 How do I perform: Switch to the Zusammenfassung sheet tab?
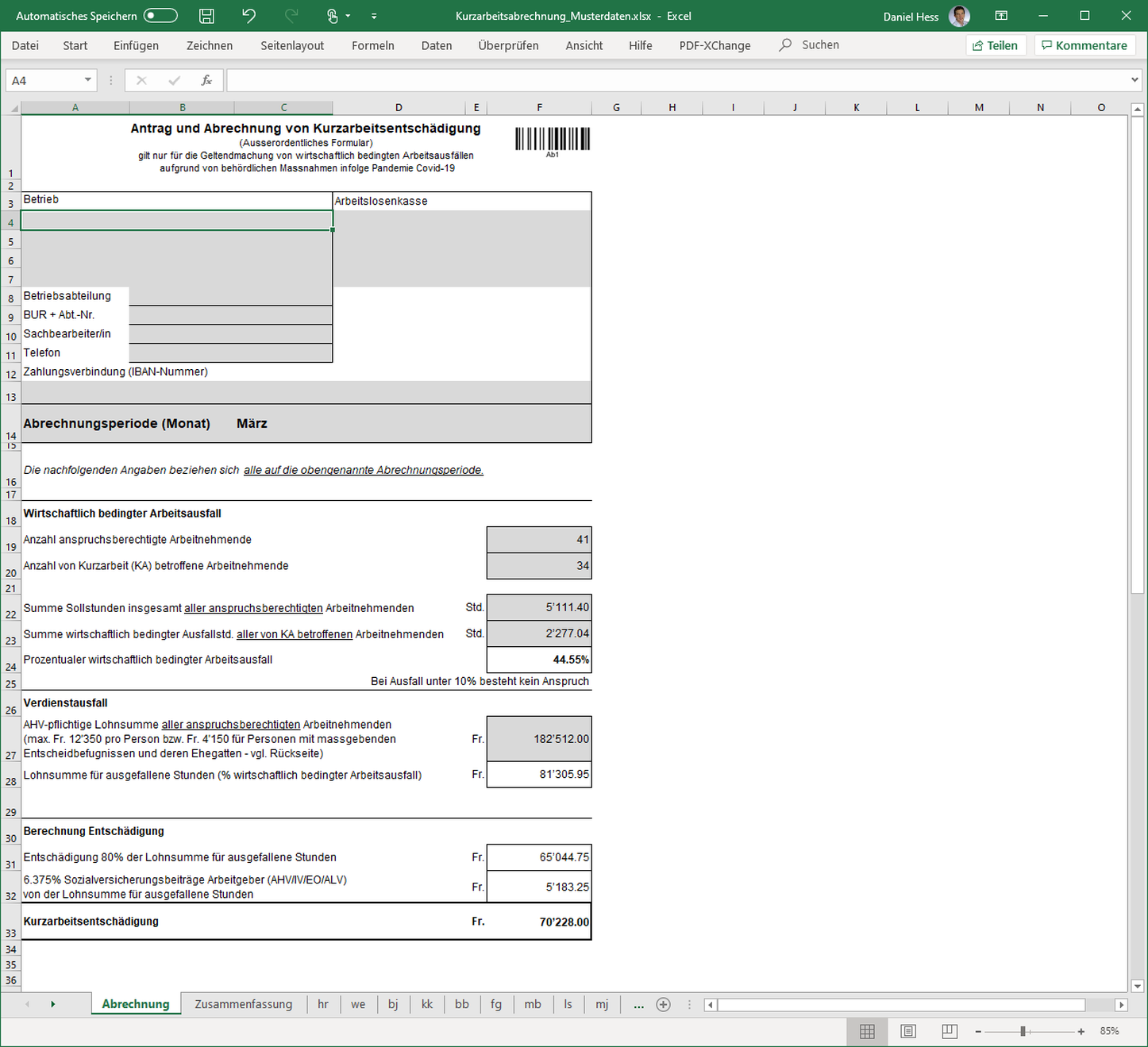(243, 1004)
